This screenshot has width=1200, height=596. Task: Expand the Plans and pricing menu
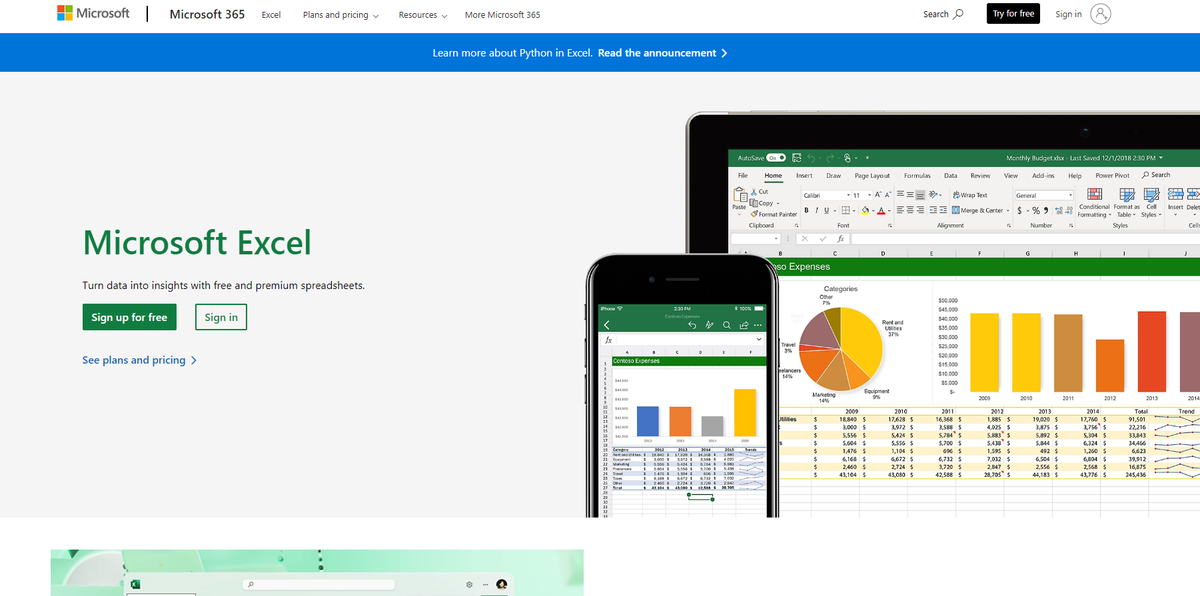[x=341, y=15]
